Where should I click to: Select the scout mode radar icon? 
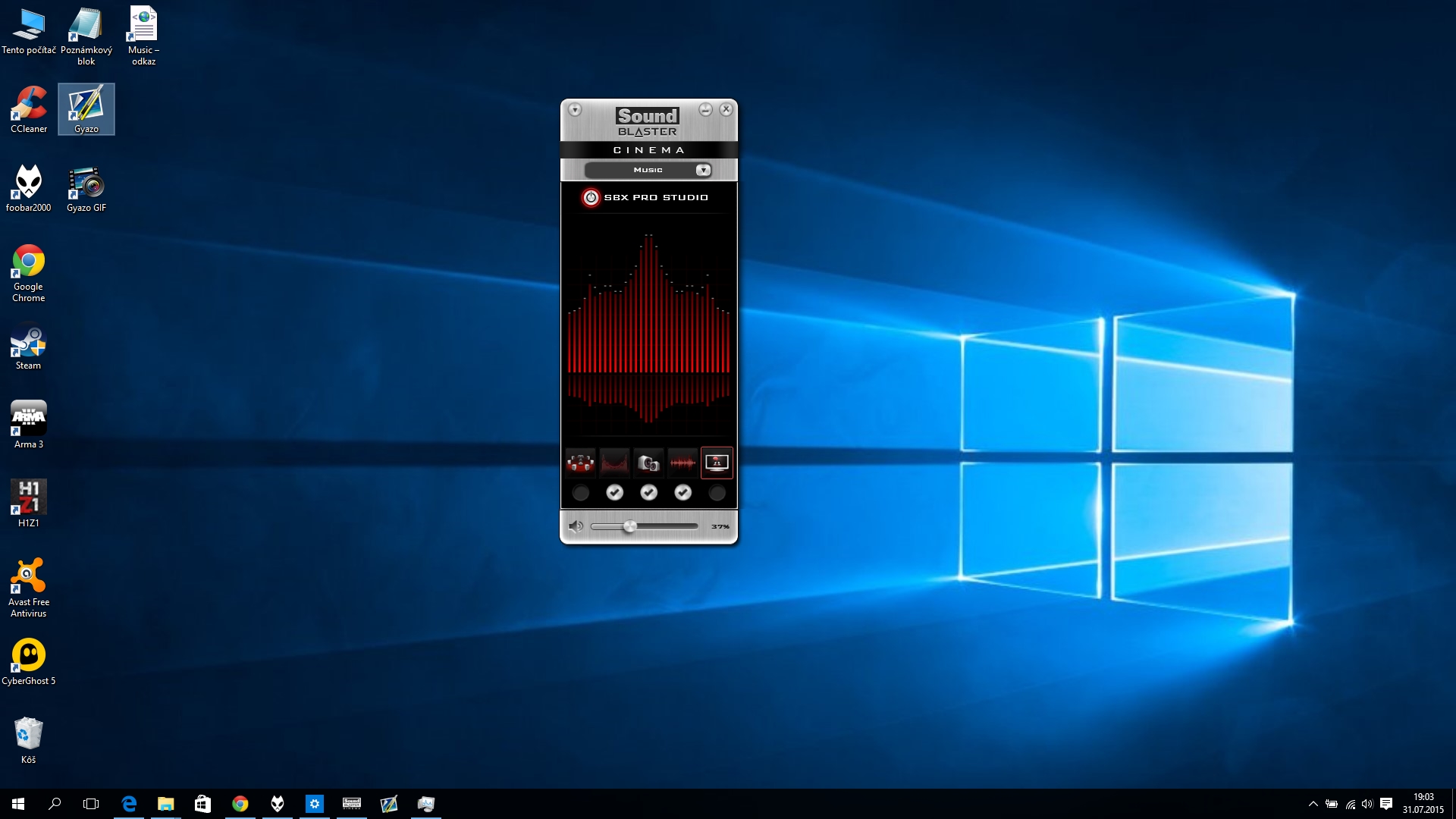(717, 462)
